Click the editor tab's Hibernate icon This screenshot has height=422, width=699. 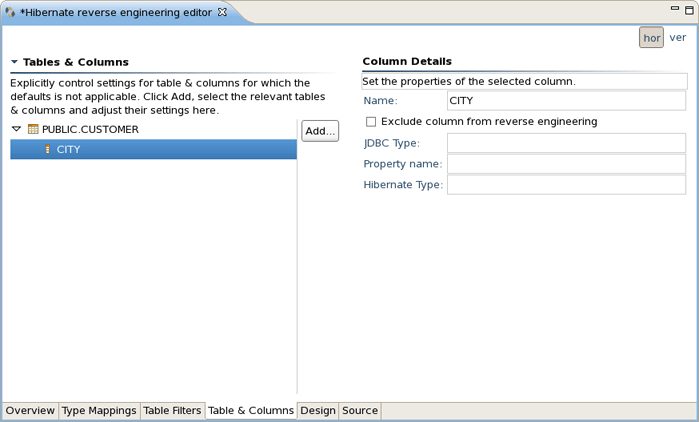[x=10, y=12]
